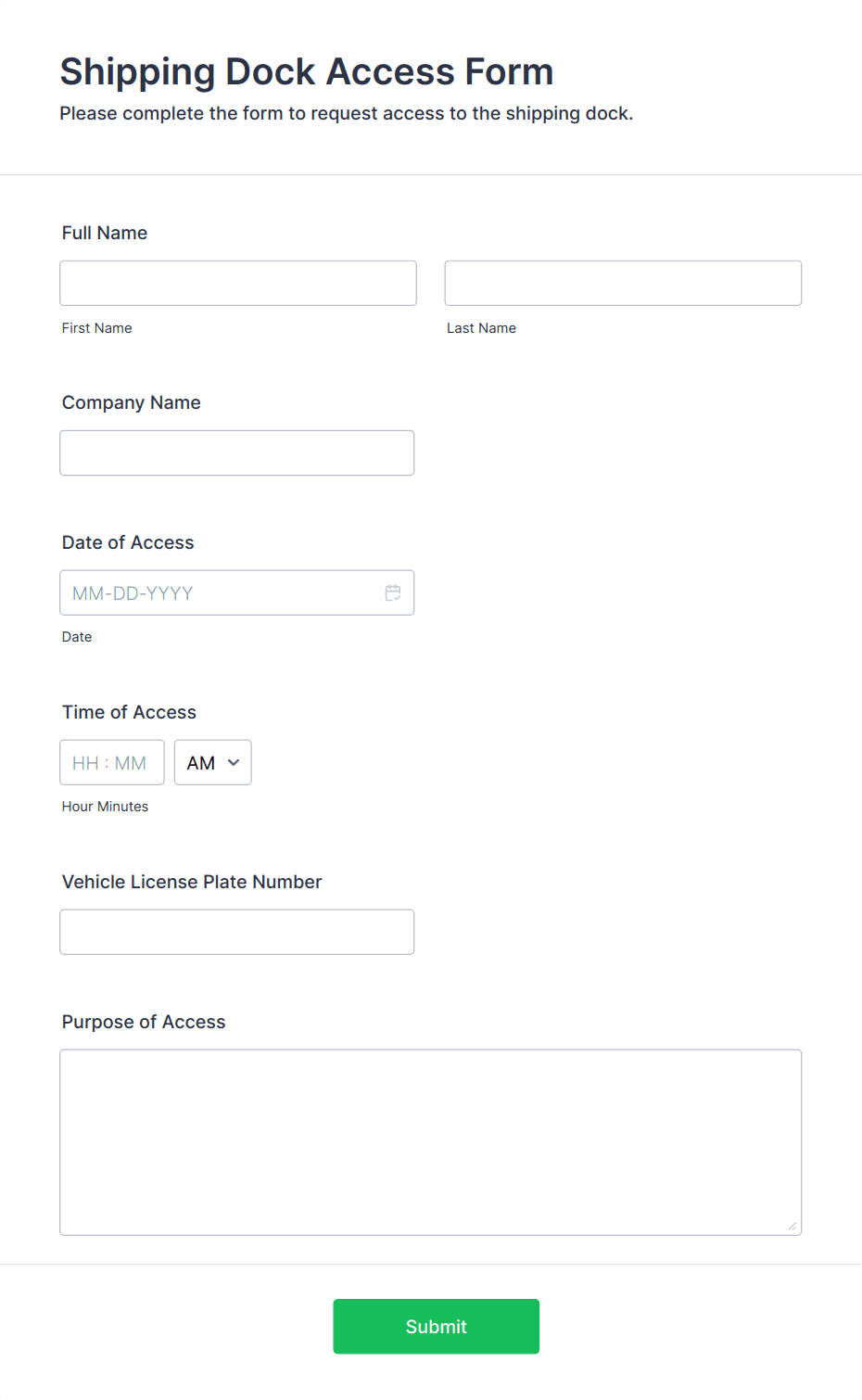
Task: Click the First Name input field
Action: (238, 283)
